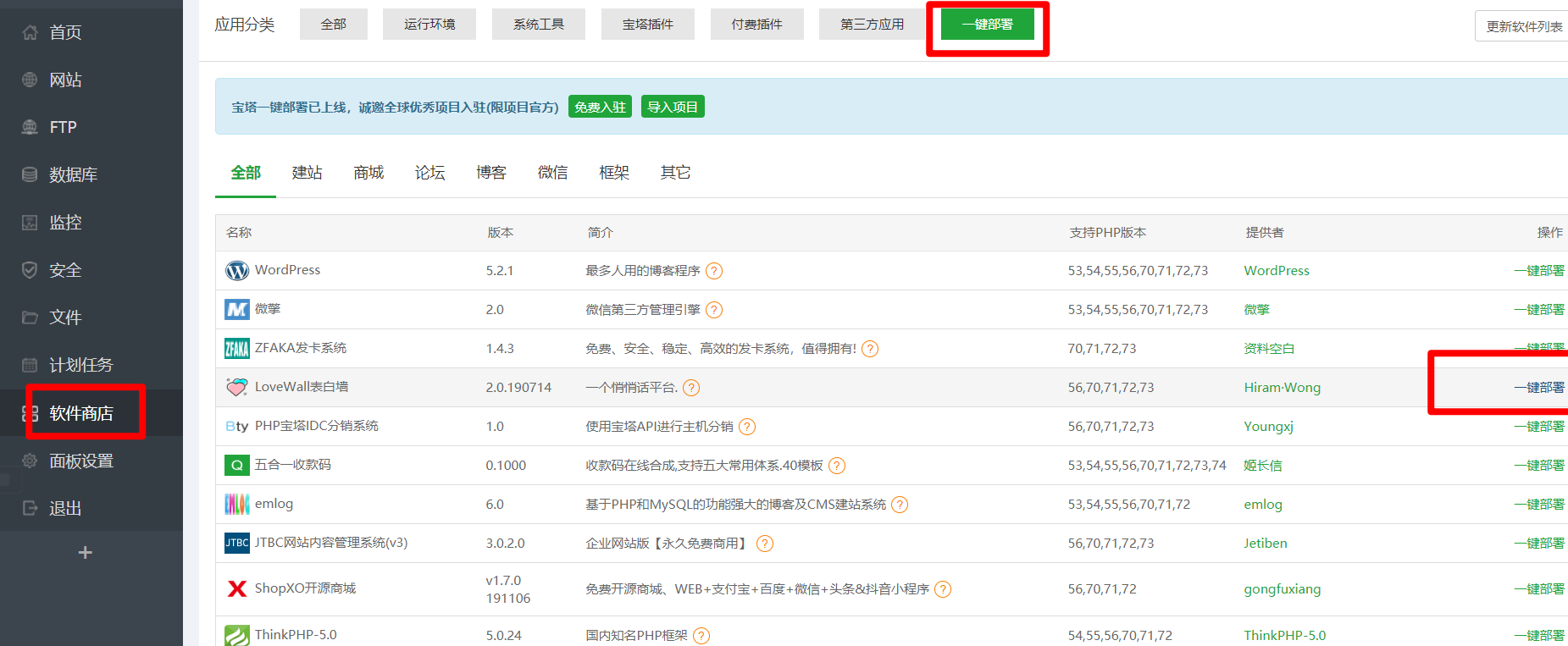
Task: Click the 更新软件列表 button
Action: coord(1523,26)
